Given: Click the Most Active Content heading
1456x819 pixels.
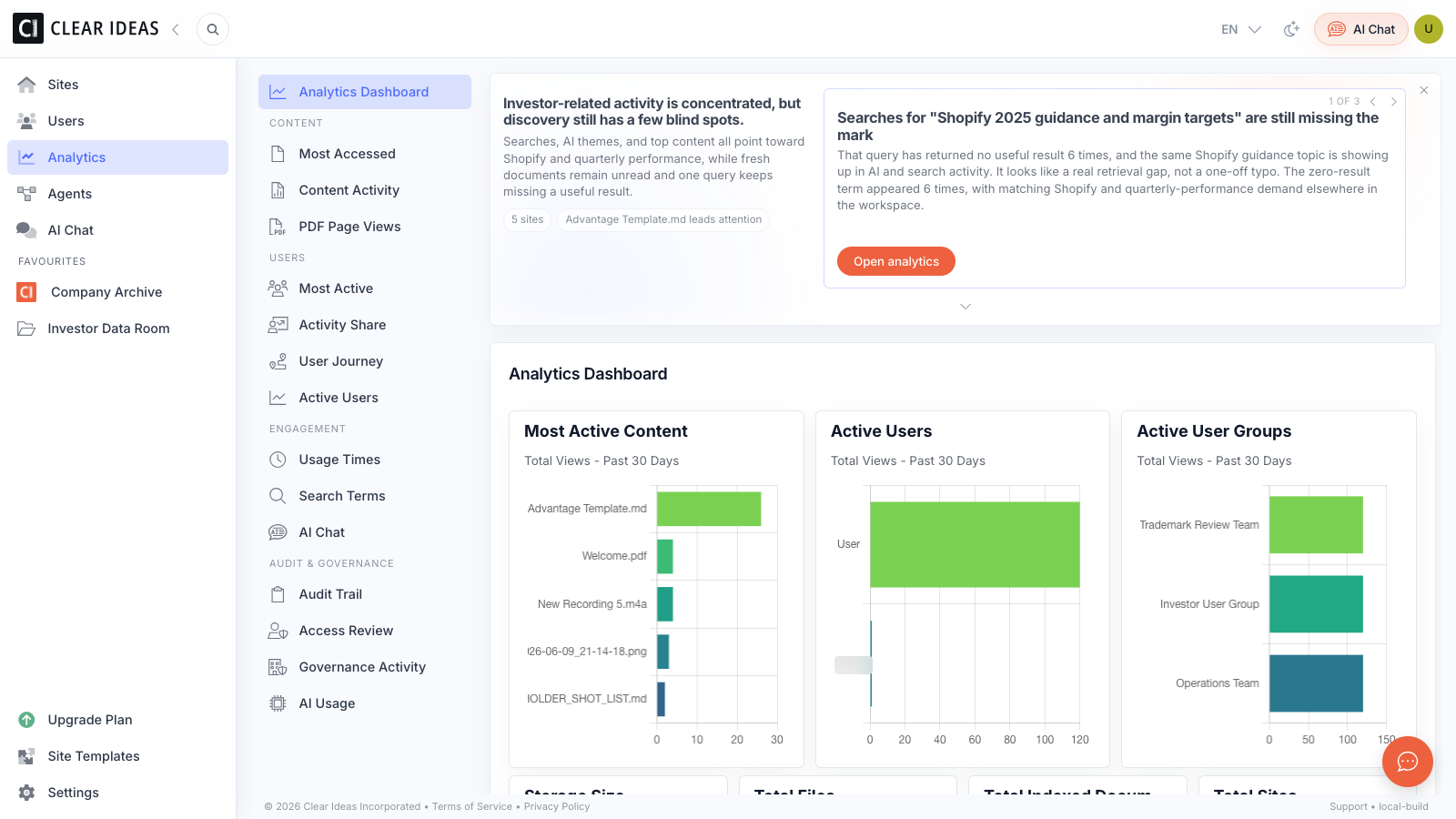Looking at the screenshot, I should pyautogui.click(x=606, y=431).
